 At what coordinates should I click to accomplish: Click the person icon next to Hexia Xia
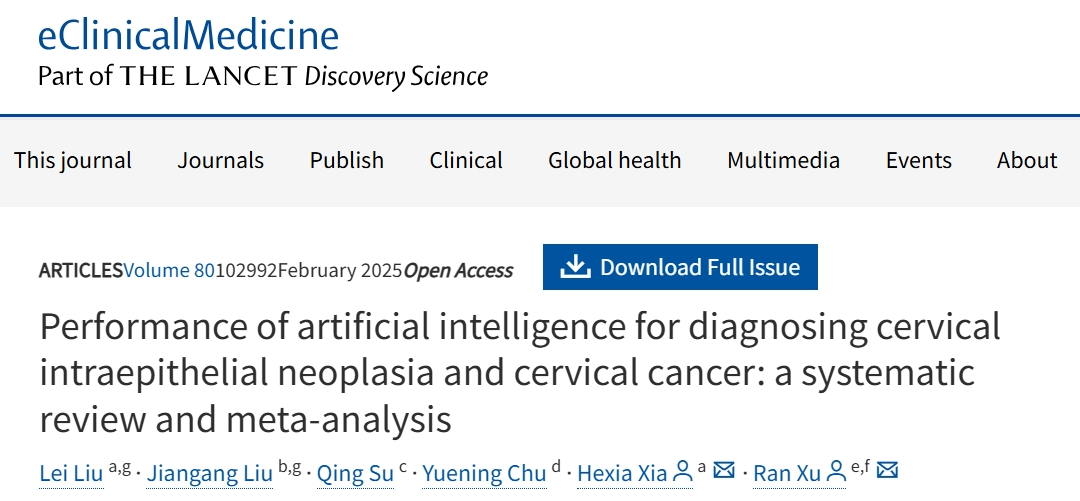(x=683, y=471)
